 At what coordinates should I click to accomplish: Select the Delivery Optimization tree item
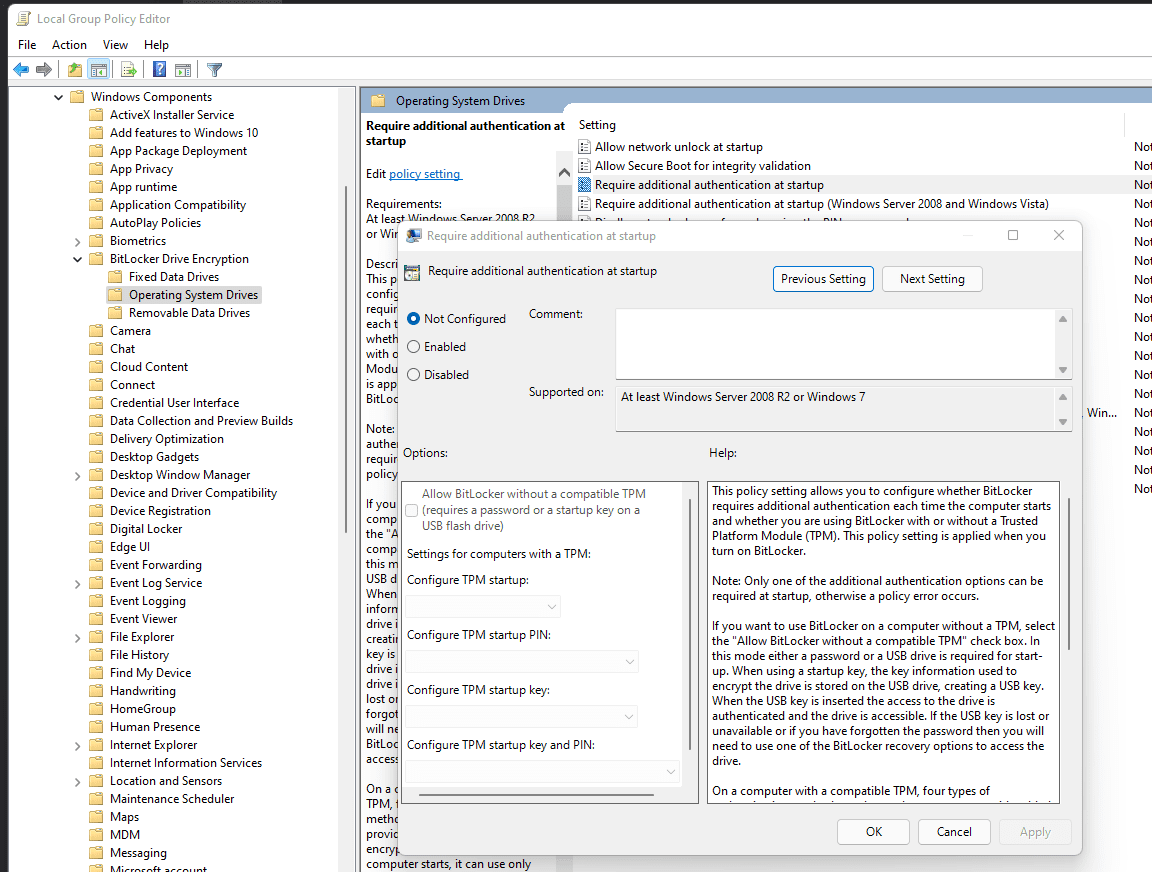(167, 439)
